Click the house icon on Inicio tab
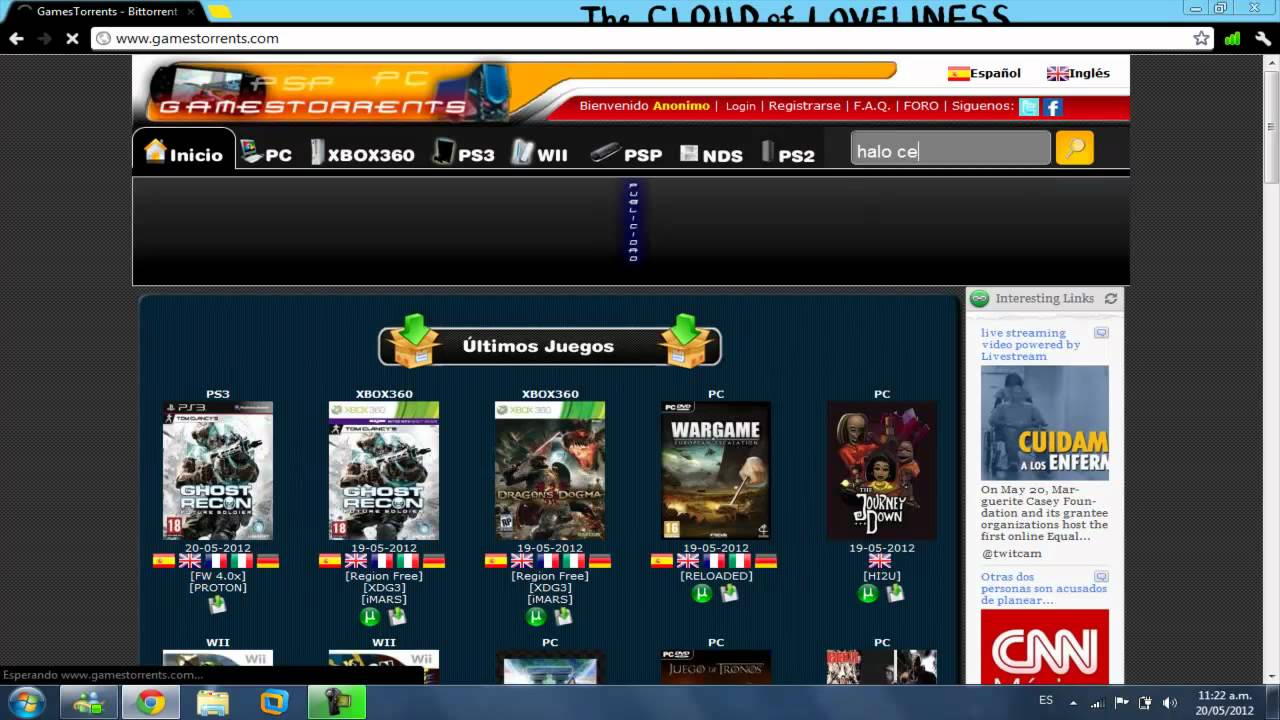The height and width of the screenshot is (720, 1280). tap(155, 151)
